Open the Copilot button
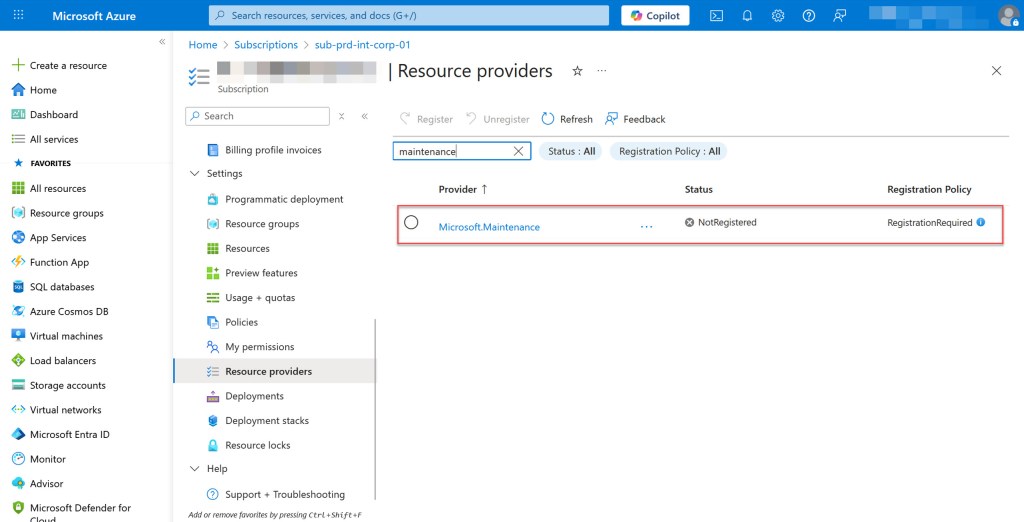The height and width of the screenshot is (522, 1024). [655, 16]
